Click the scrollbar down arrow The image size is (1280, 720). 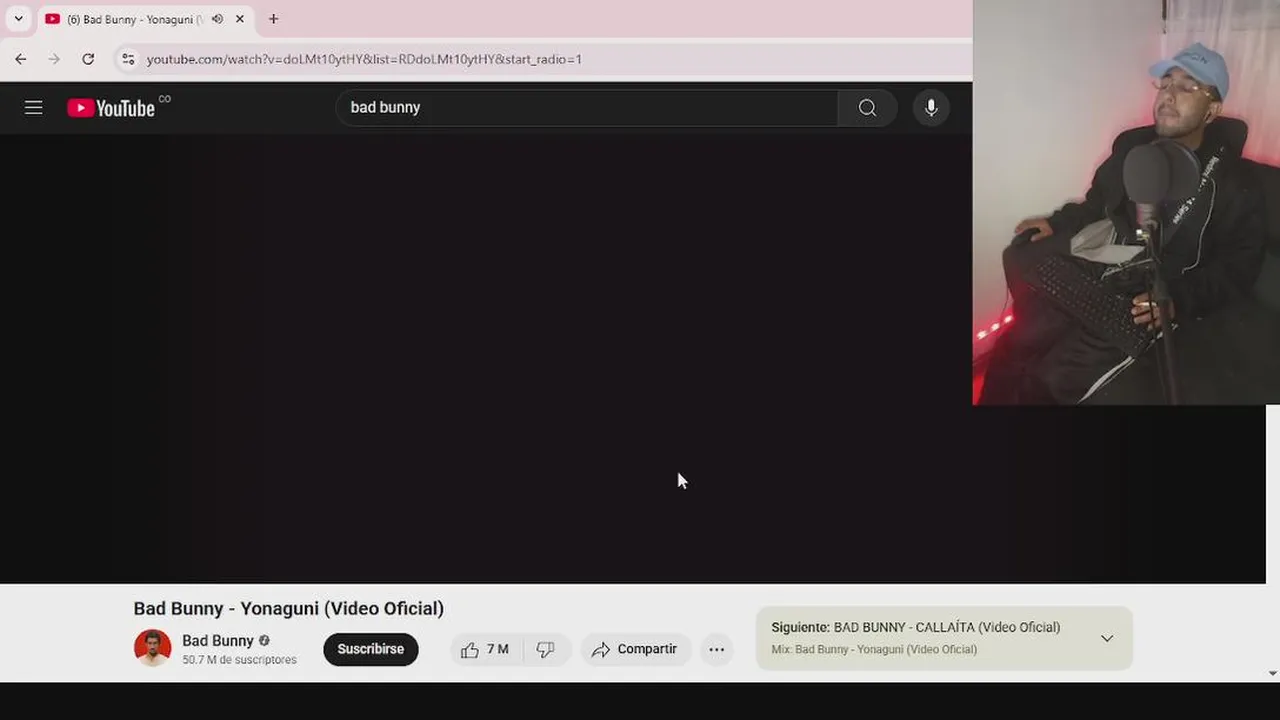pos(1272,674)
